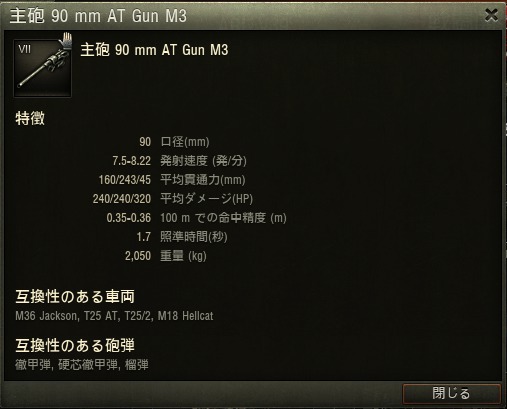Click the gun name heading beside the thumbnail
507x409 pixels.
coord(154,50)
